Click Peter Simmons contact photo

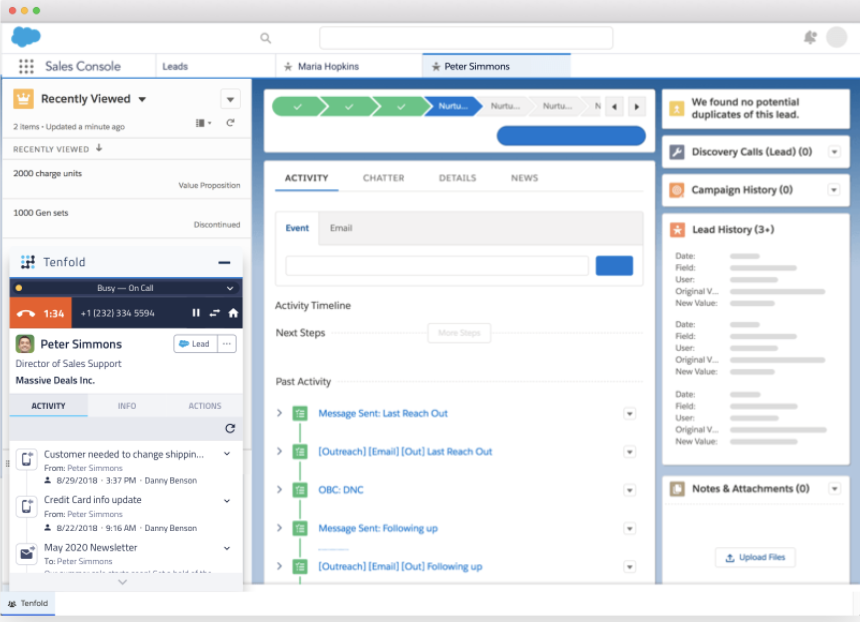pyautogui.click(x=25, y=344)
